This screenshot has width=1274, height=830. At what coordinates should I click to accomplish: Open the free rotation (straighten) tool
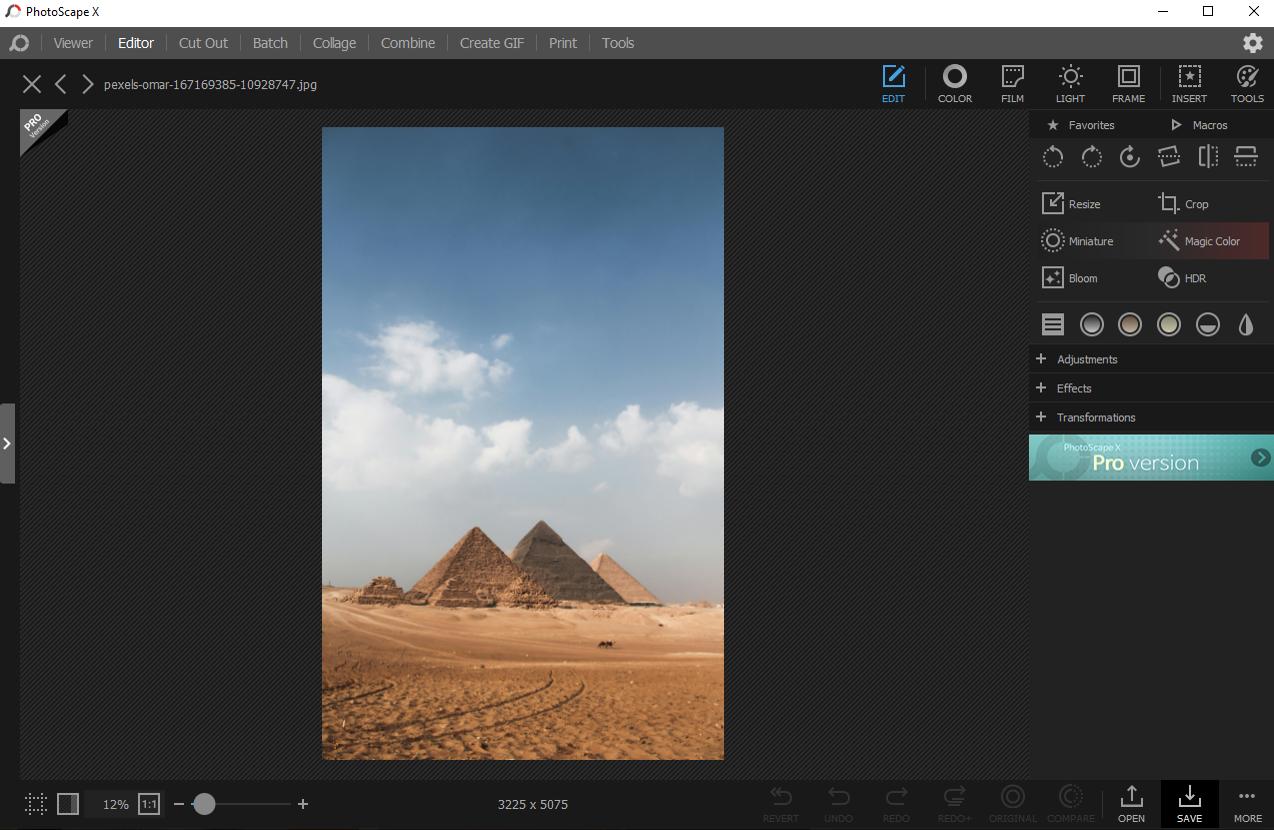(1129, 157)
